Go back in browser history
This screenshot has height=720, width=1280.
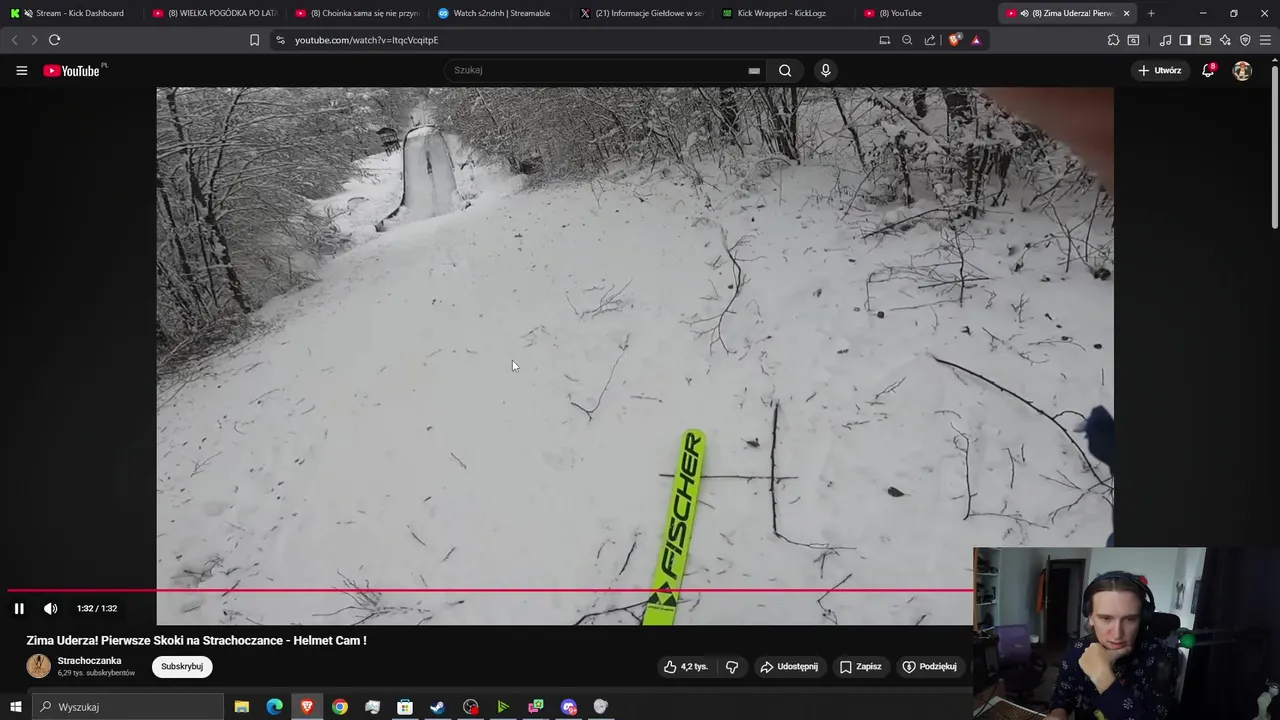tap(14, 40)
